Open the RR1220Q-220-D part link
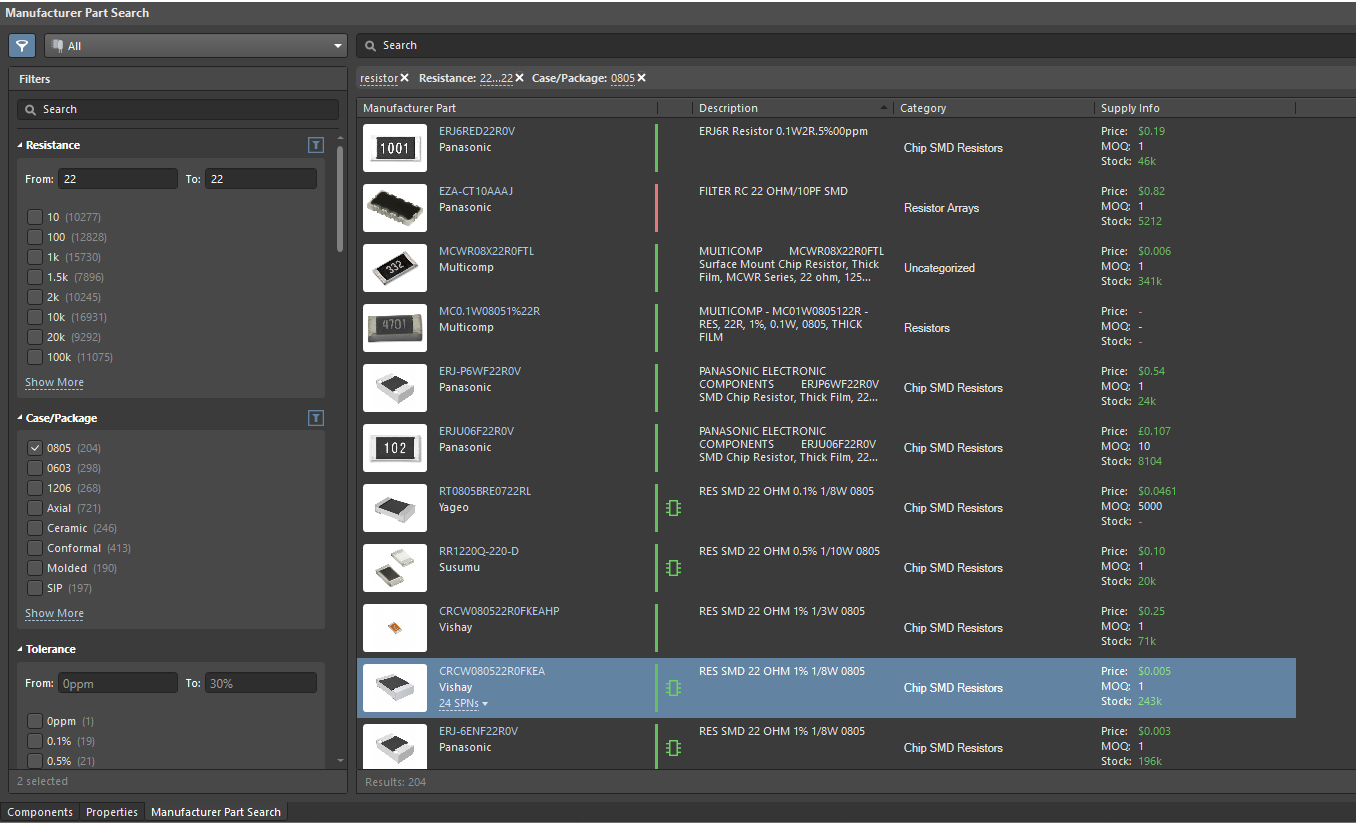Screen dimensions: 1356x823 [x=479, y=551]
